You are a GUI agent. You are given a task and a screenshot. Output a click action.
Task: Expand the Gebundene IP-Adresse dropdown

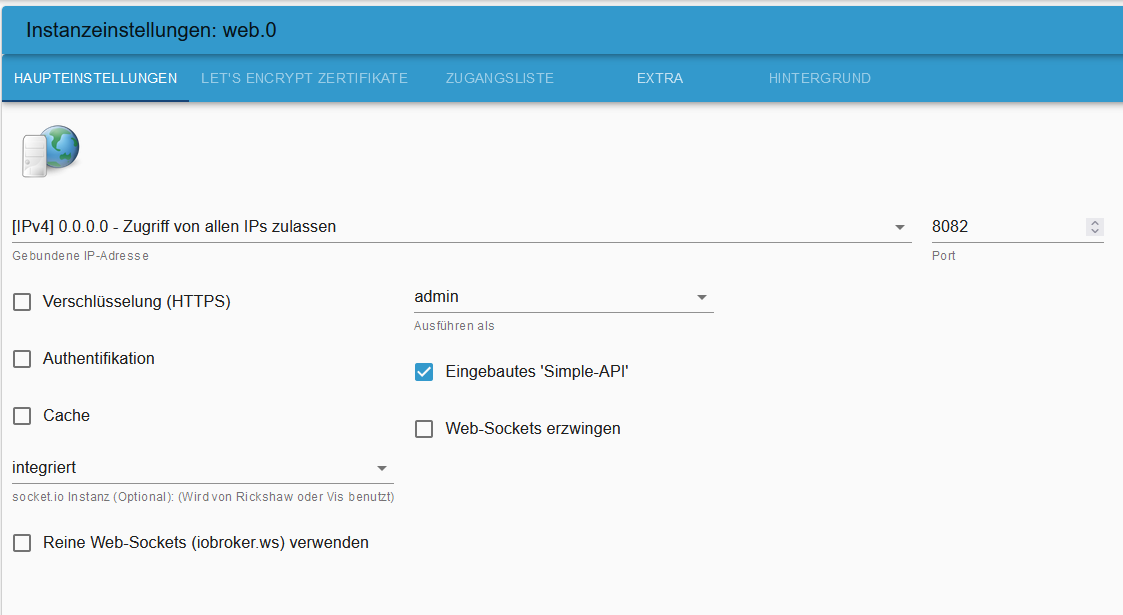[461, 227]
